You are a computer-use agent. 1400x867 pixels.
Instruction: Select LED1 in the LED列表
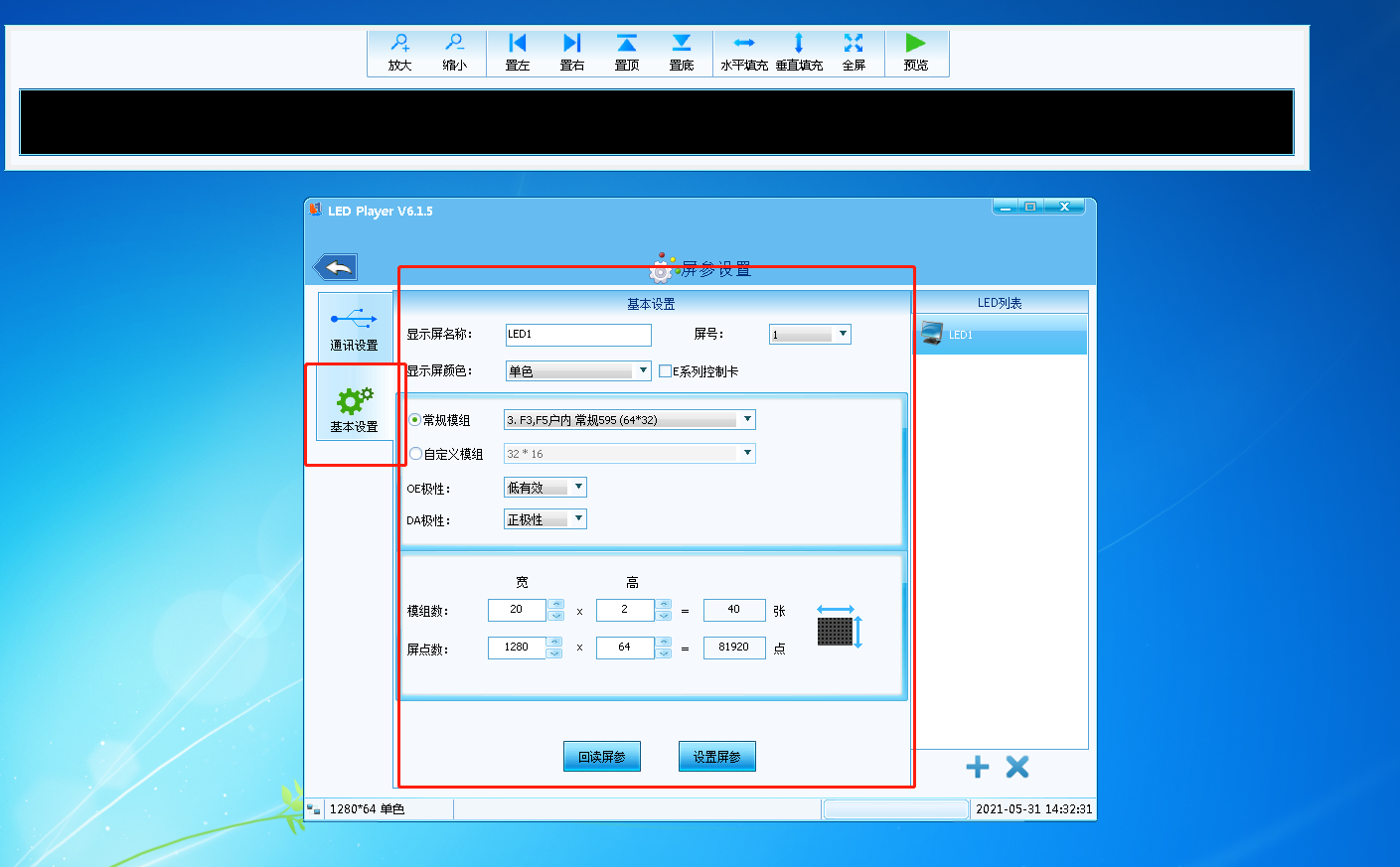1000,335
